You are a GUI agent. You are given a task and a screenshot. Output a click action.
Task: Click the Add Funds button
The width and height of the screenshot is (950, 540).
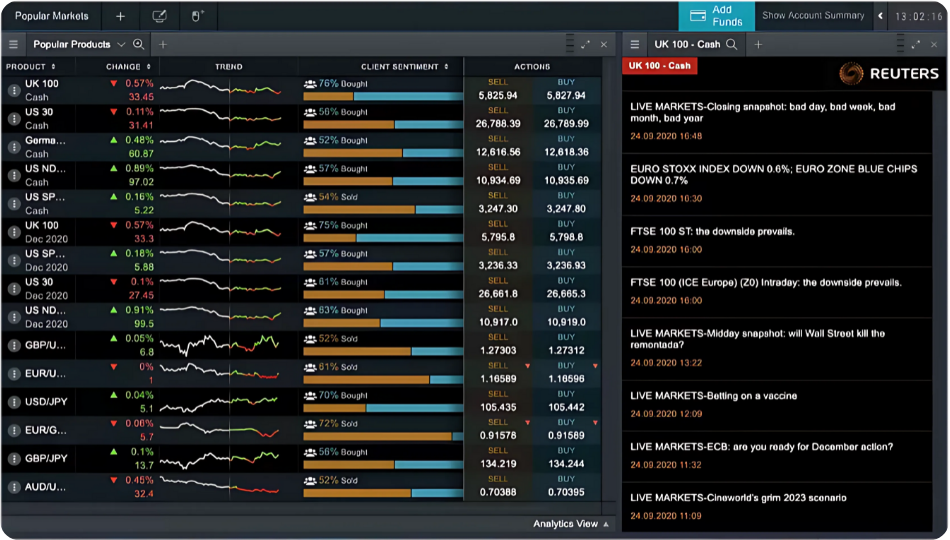716,16
